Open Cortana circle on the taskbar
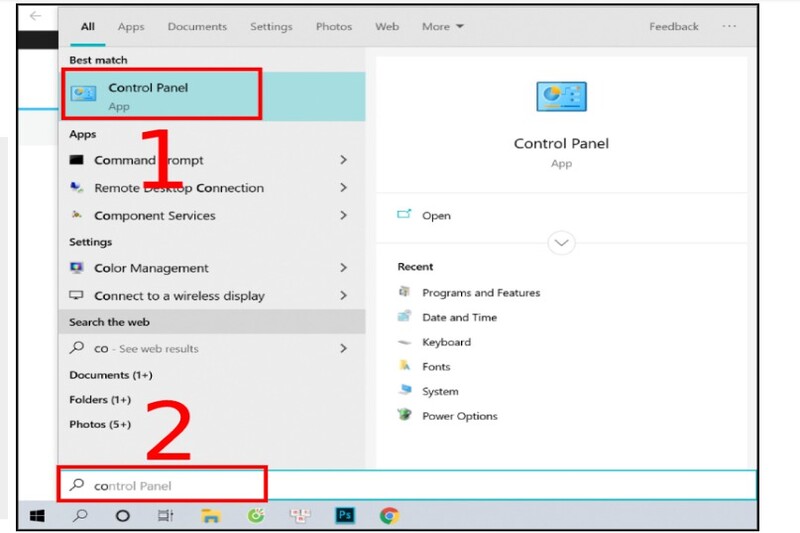 click(122, 516)
